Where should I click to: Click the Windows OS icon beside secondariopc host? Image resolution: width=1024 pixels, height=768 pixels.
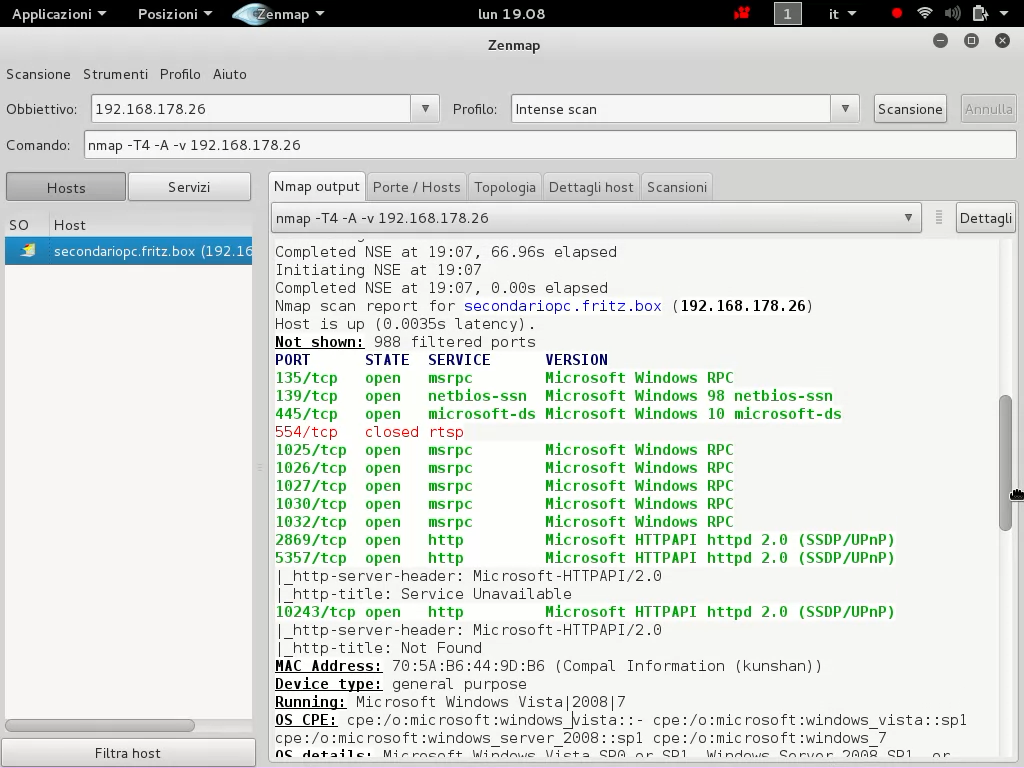27,251
